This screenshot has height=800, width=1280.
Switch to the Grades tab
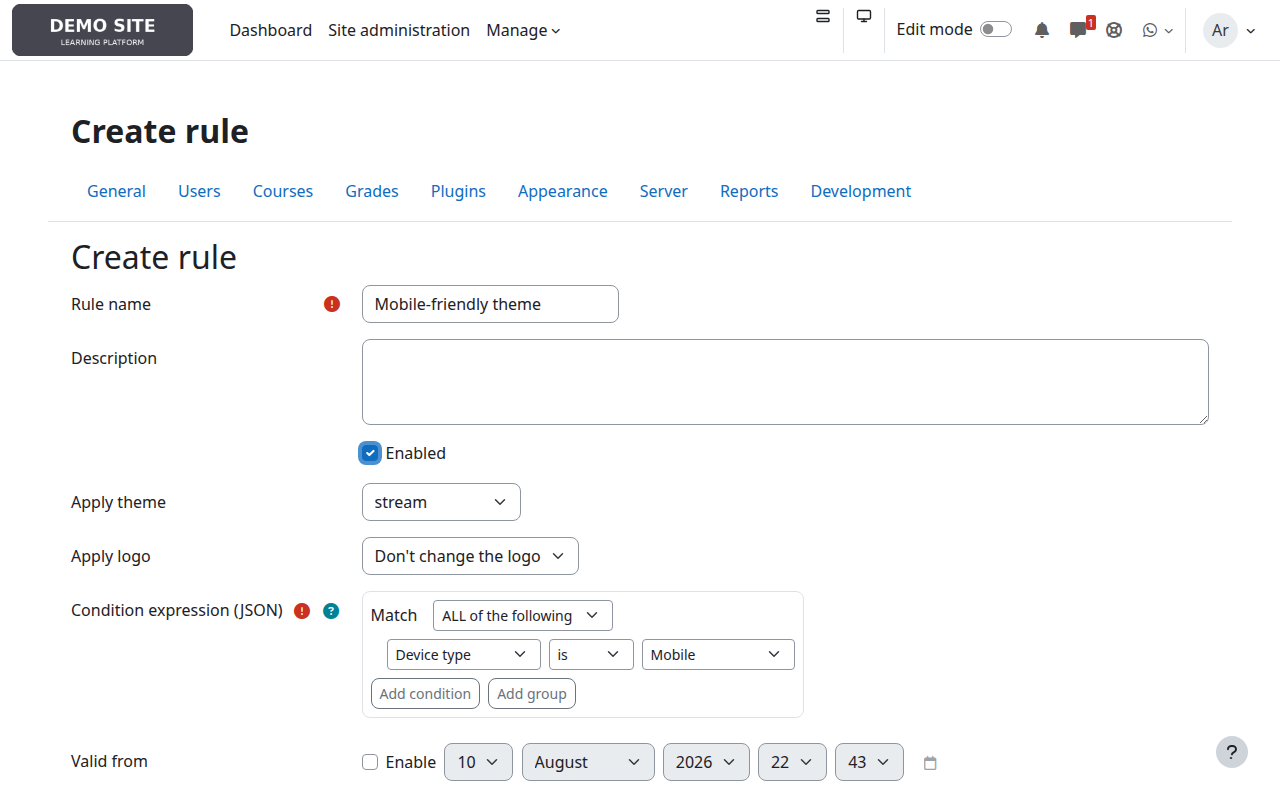pyautogui.click(x=372, y=191)
